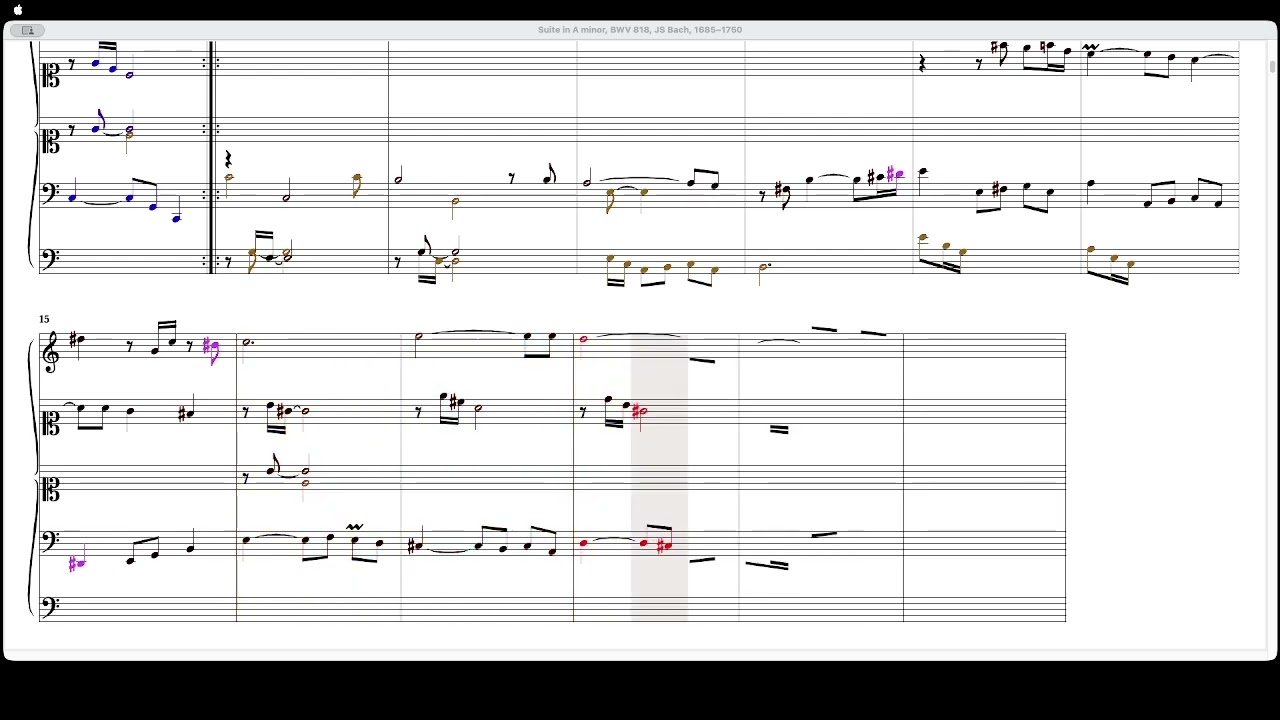The height and width of the screenshot is (720, 1280).
Task: Click the treble clef on the lower system
Action: 50,351
